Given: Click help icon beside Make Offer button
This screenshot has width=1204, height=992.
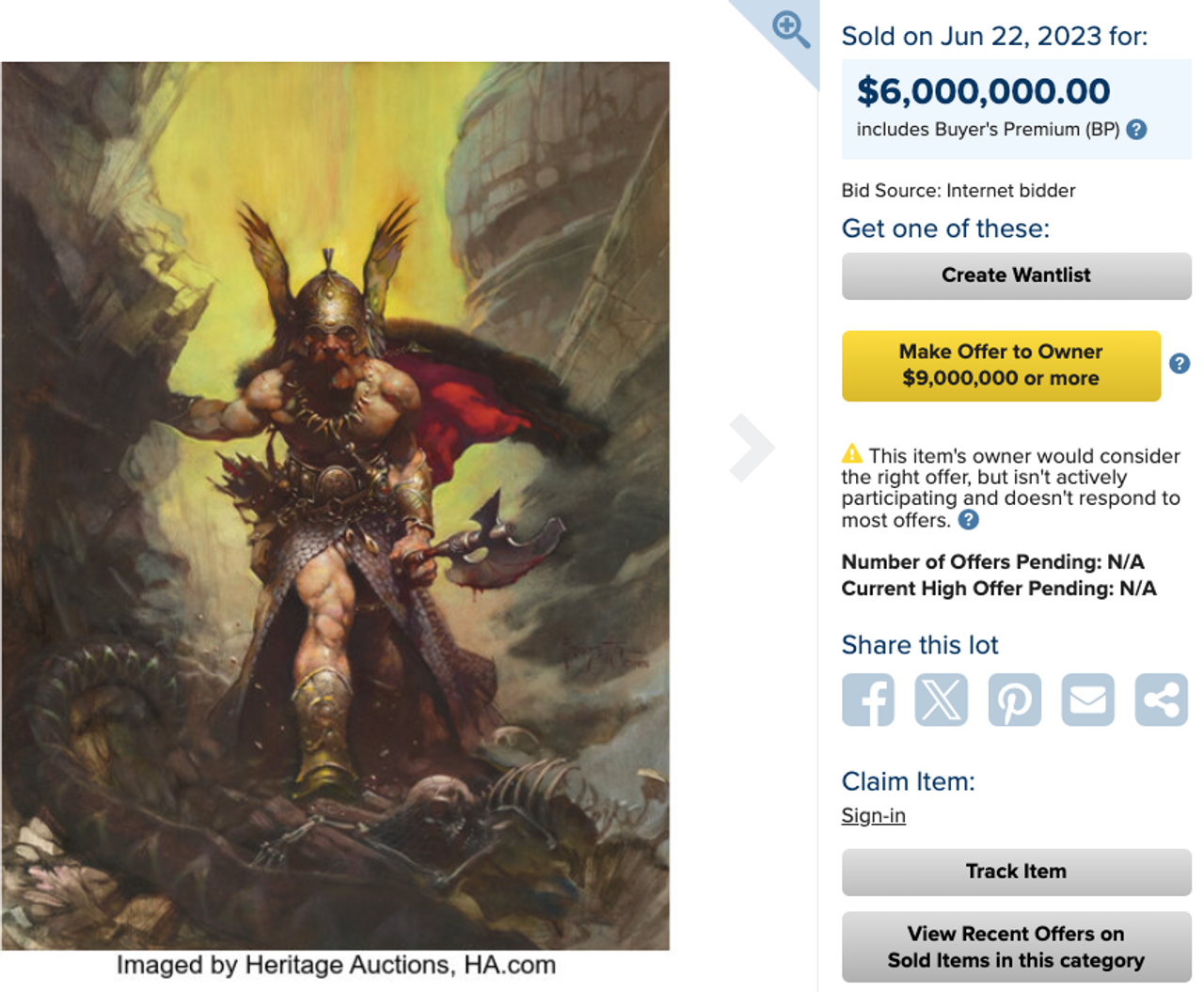Looking at the screenshot, I should coord(1180,364).
